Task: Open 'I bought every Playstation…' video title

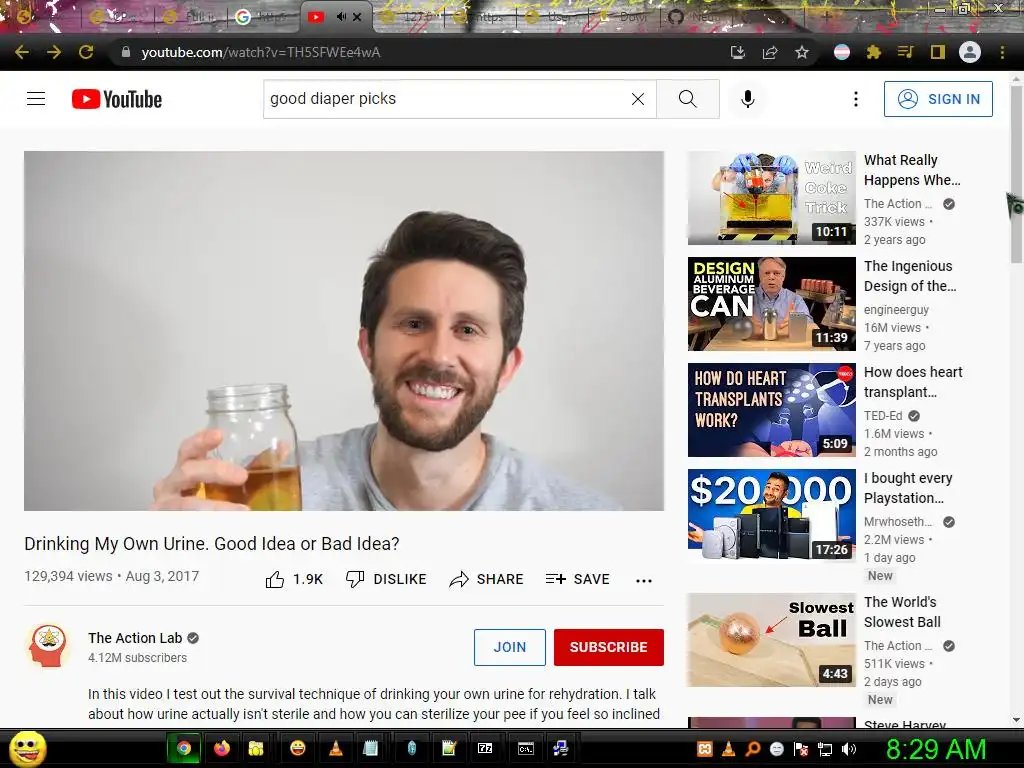Action: point(908,488)
